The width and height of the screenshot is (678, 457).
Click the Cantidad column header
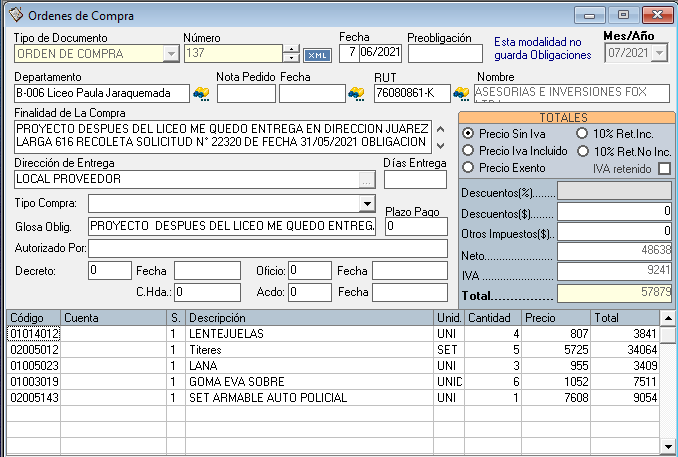pos(493,318)
